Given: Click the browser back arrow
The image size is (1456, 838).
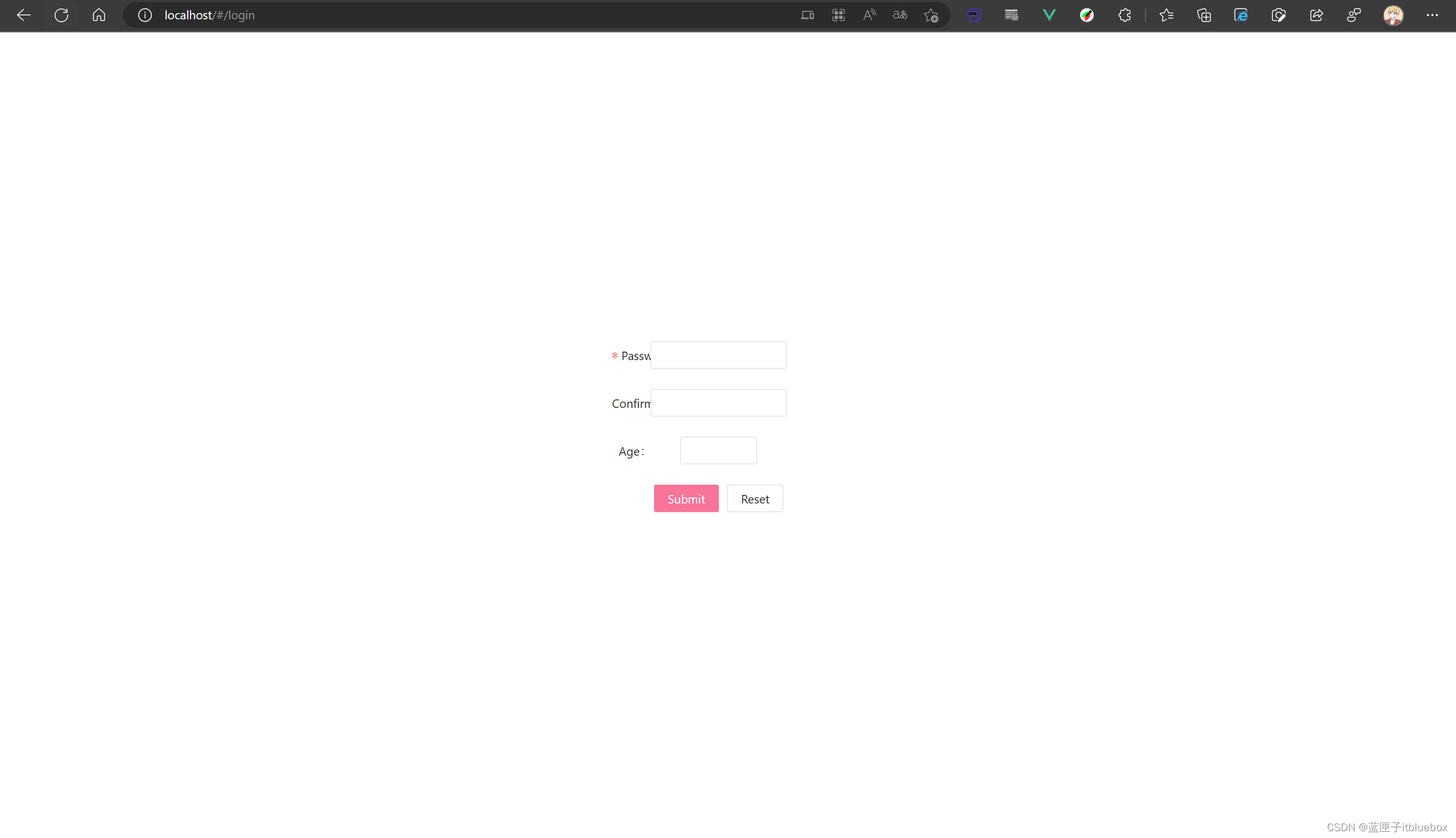Looking at the screenshot, I should pyautogui.click(x=23, y=15).
